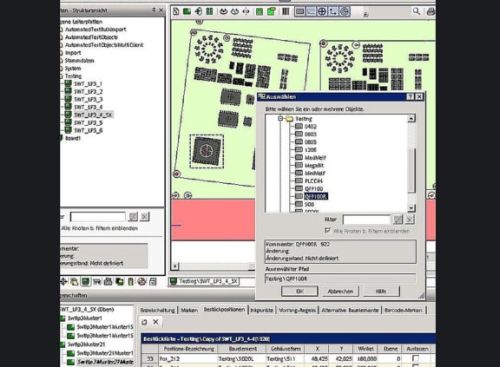Image resolution: width=500 pixels, height=367 pixels.
Task: Click the filter input field in the left panel
Action: (98, 217)
